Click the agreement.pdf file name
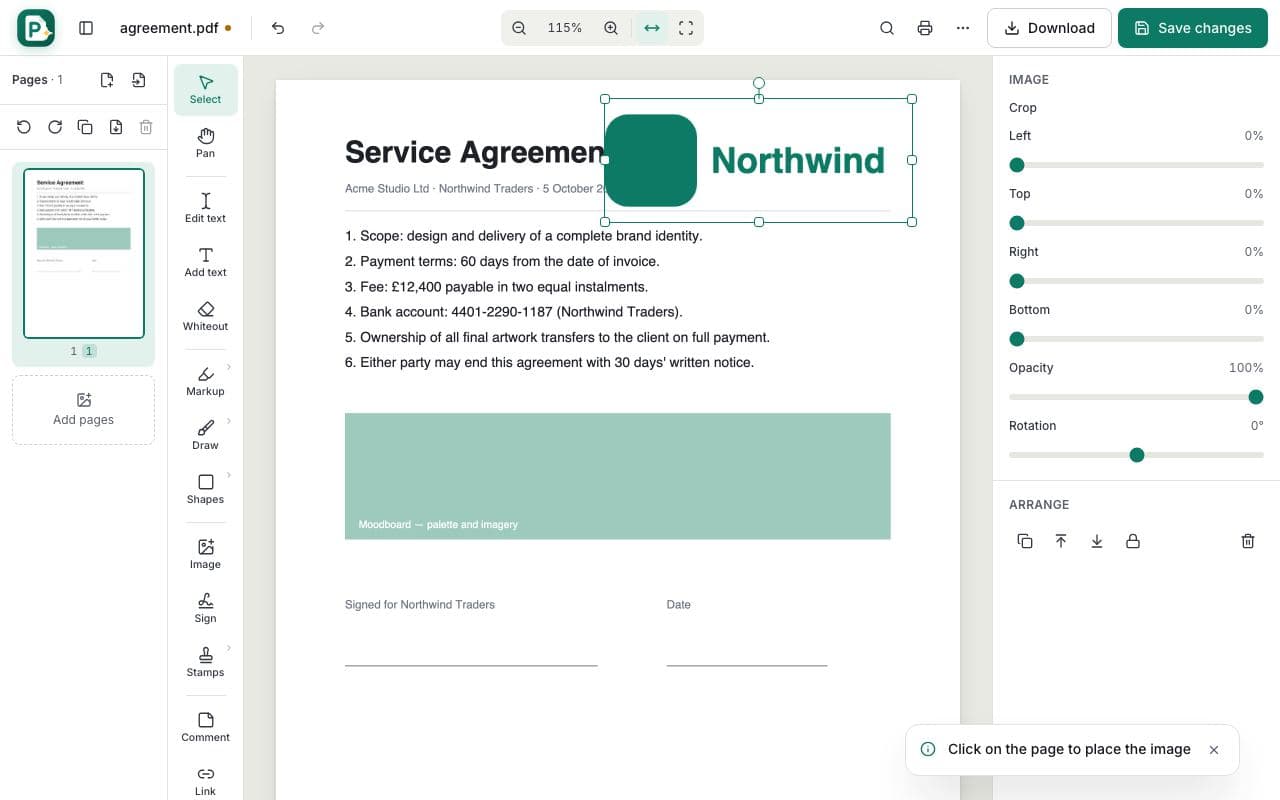The height and width of the screenshot is (800, 1280). point(169,28)
